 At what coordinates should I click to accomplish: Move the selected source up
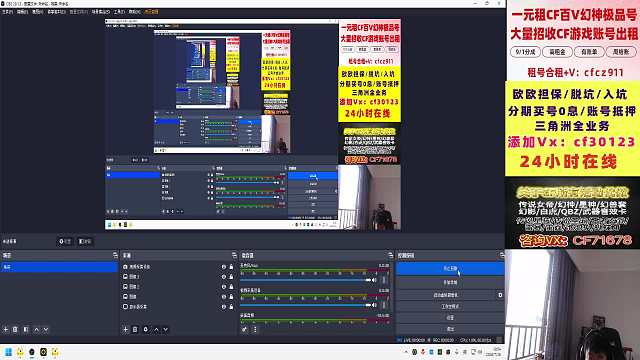(156, 329)
